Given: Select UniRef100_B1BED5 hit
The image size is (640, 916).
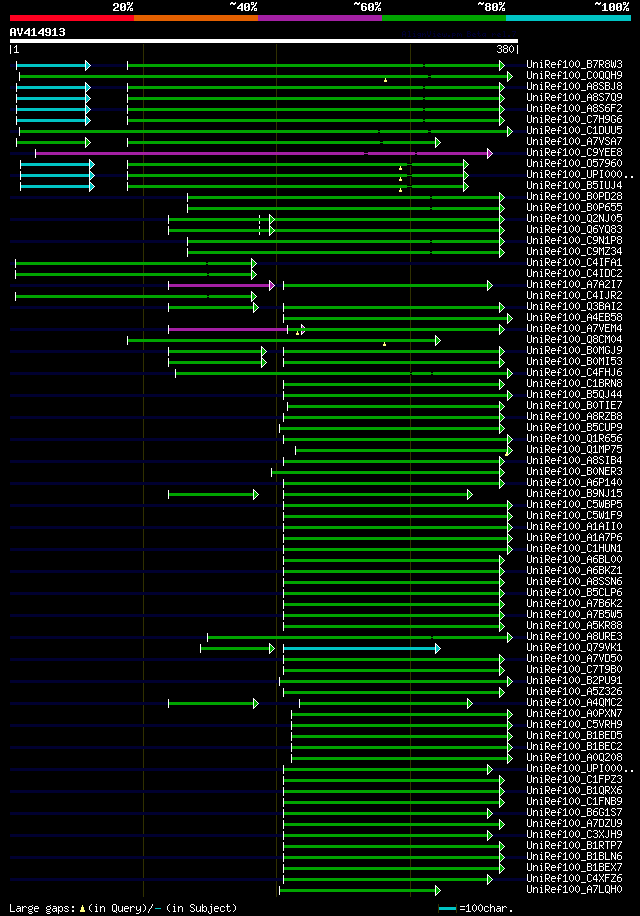Looking at the screenshot, I should 574,735.
